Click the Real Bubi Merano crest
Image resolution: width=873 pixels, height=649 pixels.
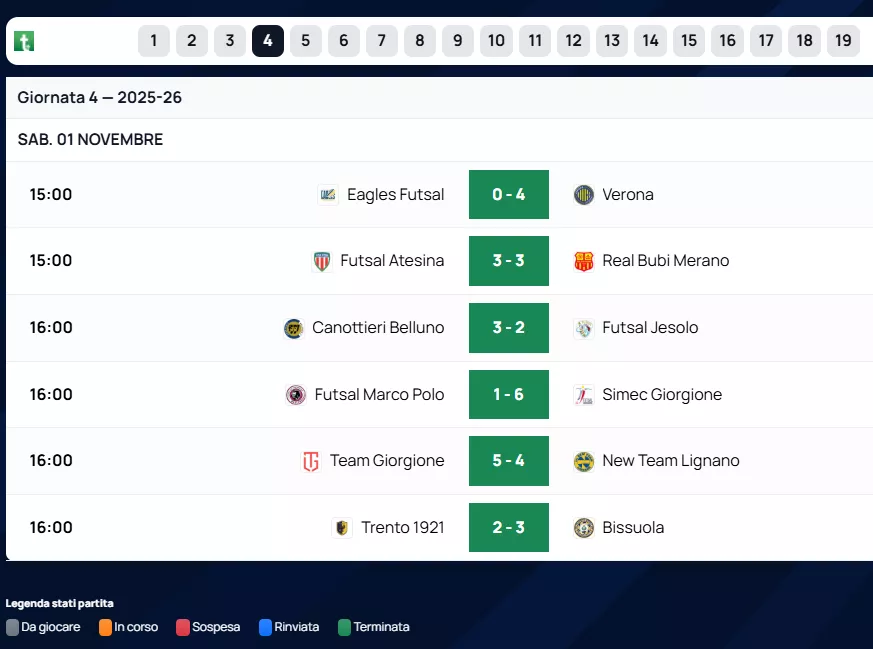click(x=584, y=261)
